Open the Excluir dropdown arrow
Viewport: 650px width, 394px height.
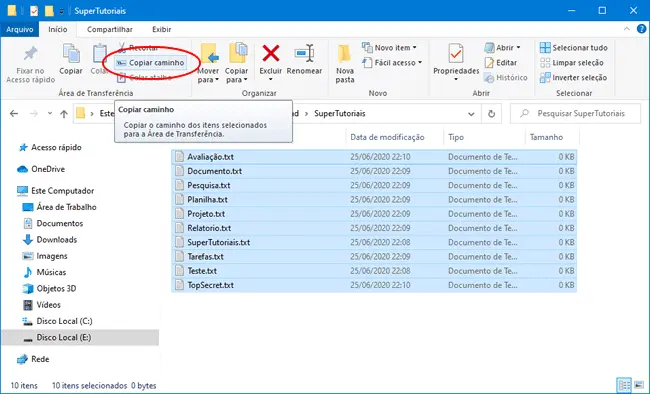271,79
